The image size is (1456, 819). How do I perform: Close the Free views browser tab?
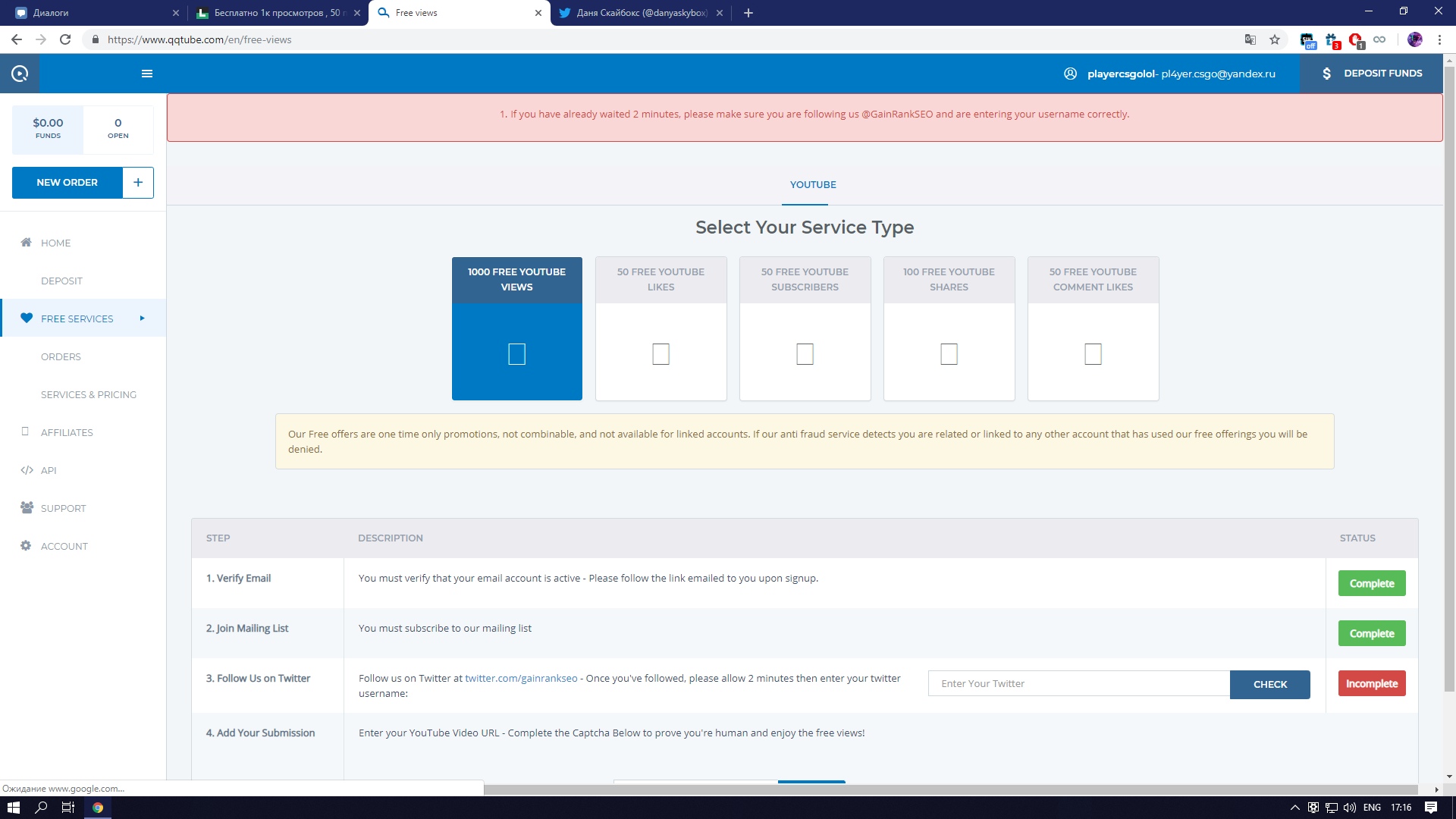538,13
